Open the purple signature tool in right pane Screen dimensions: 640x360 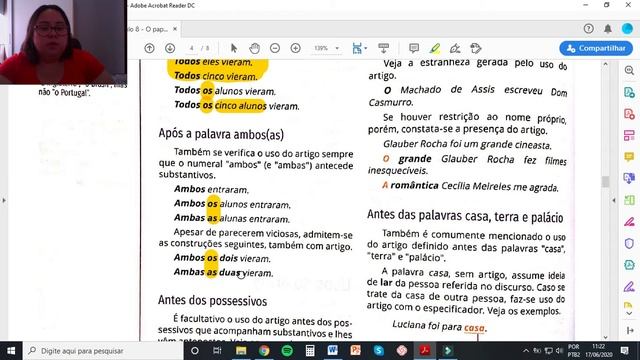(629, 287)
